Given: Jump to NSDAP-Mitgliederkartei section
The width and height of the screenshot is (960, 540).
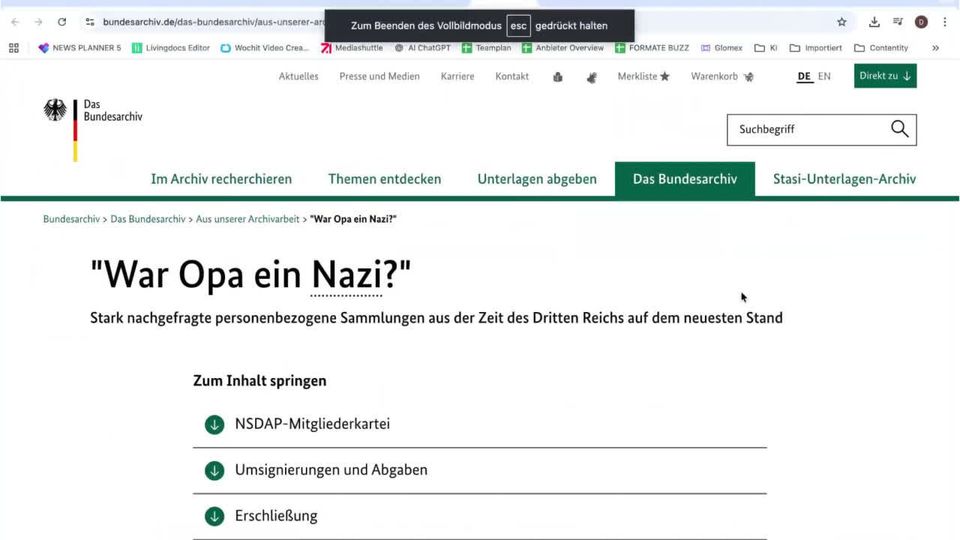Looking at the screenshot, I should pyautogui.click(x=312, y=424).
